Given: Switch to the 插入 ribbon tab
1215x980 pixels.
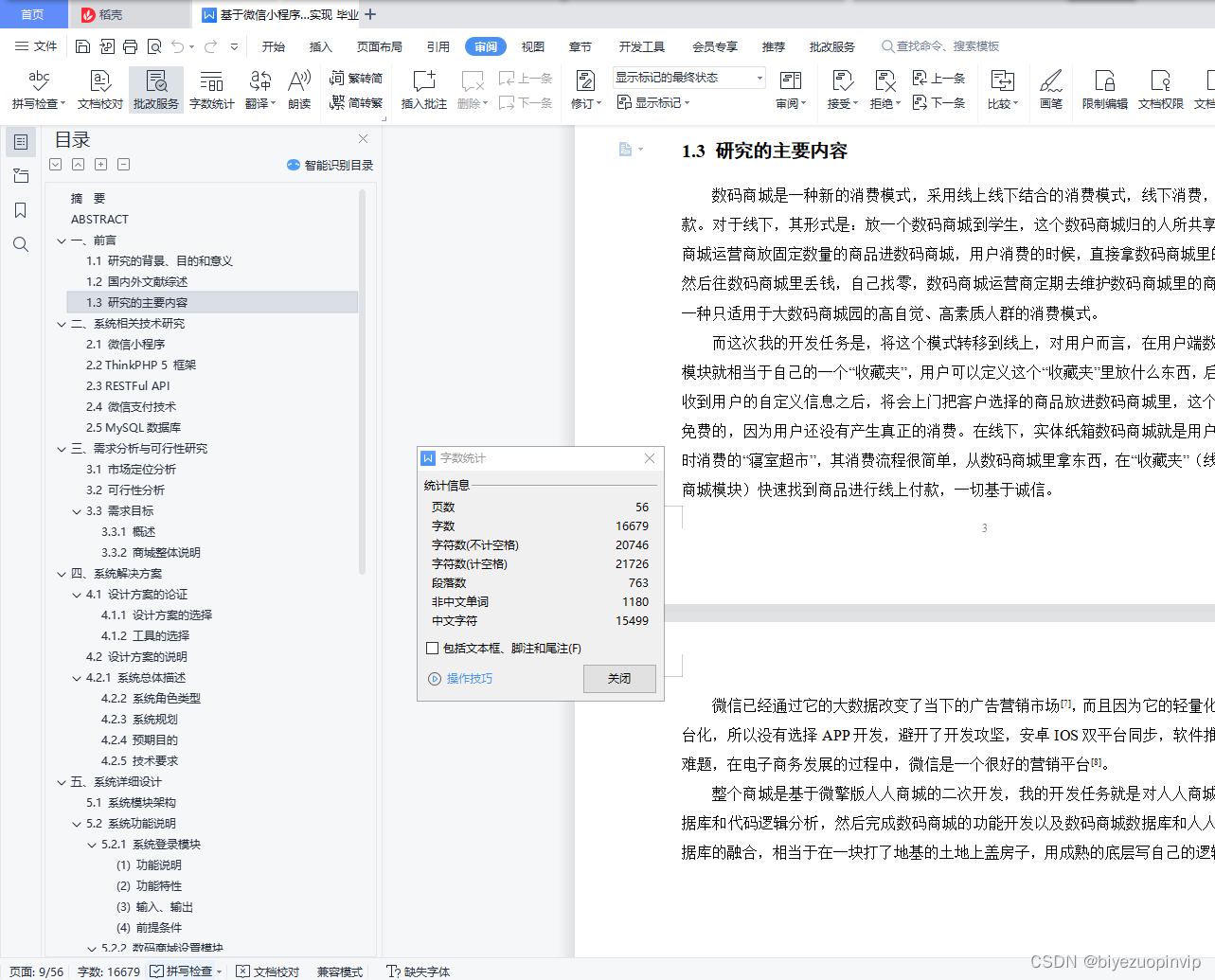Looking at the screenshot, I should 321,46.
